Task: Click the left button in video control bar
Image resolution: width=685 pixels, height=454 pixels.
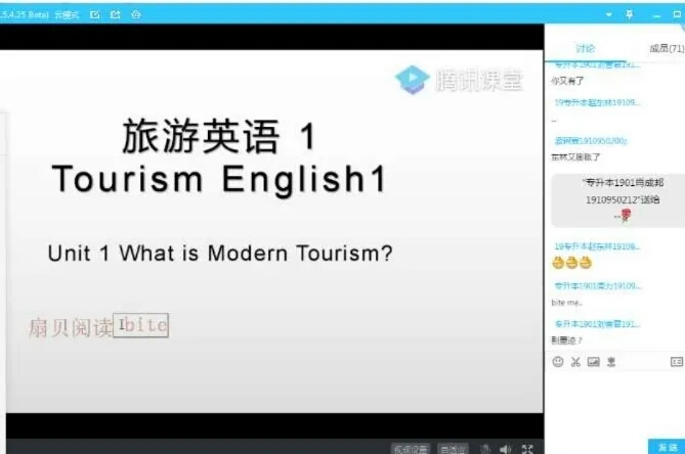Action: point(410,449)
